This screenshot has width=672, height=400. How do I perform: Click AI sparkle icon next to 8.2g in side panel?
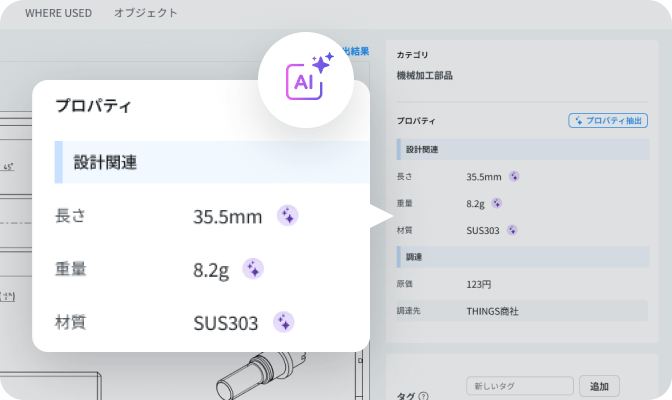click(497, 203)
